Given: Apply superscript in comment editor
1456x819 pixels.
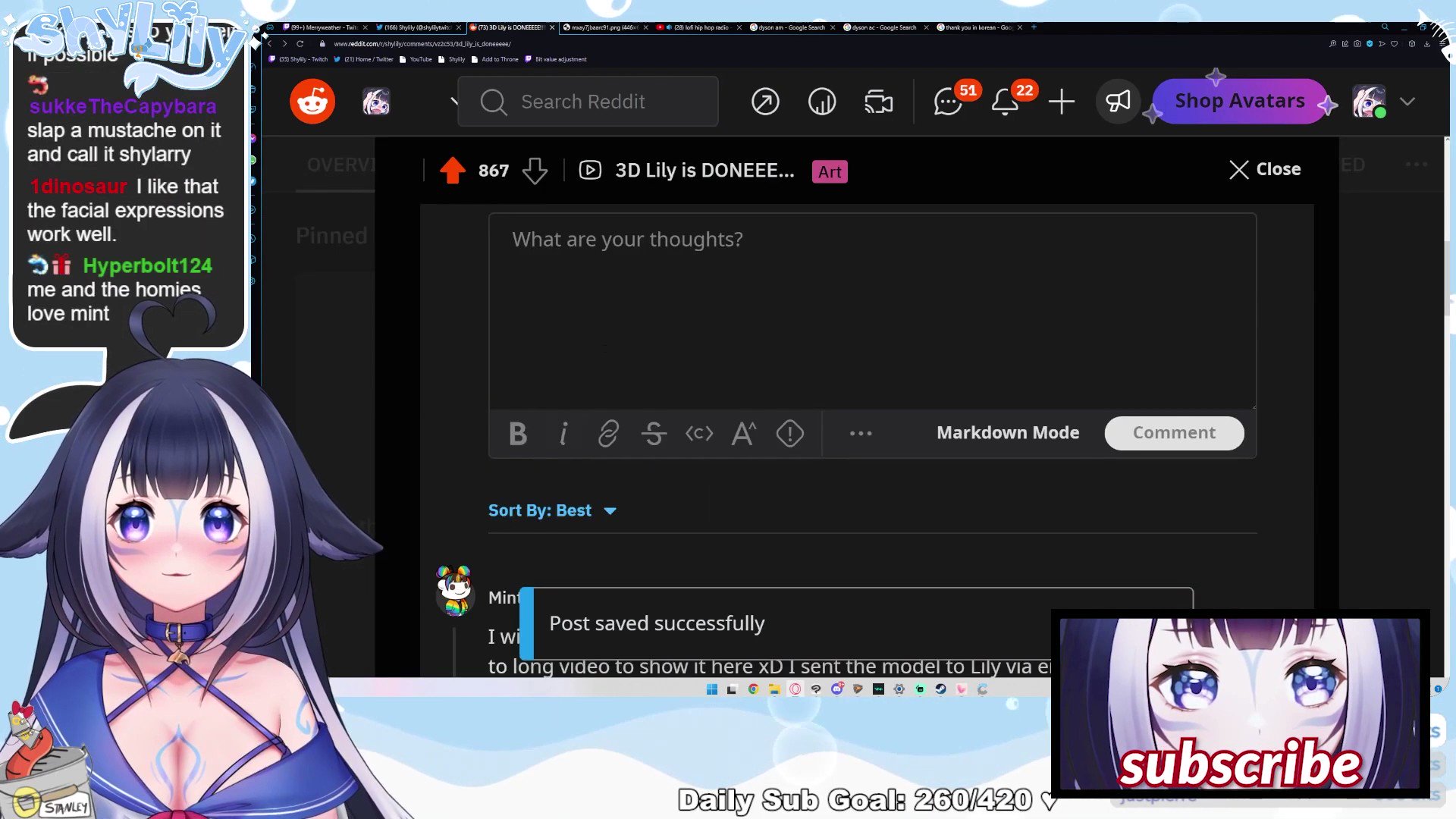Looking at the screenshot, I should (x=744, y=434).
